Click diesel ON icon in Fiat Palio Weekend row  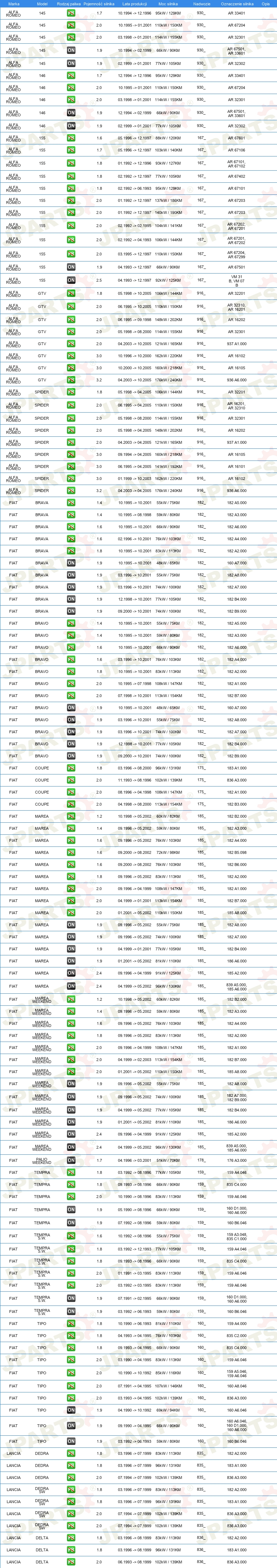click(x=71, y=1161)
